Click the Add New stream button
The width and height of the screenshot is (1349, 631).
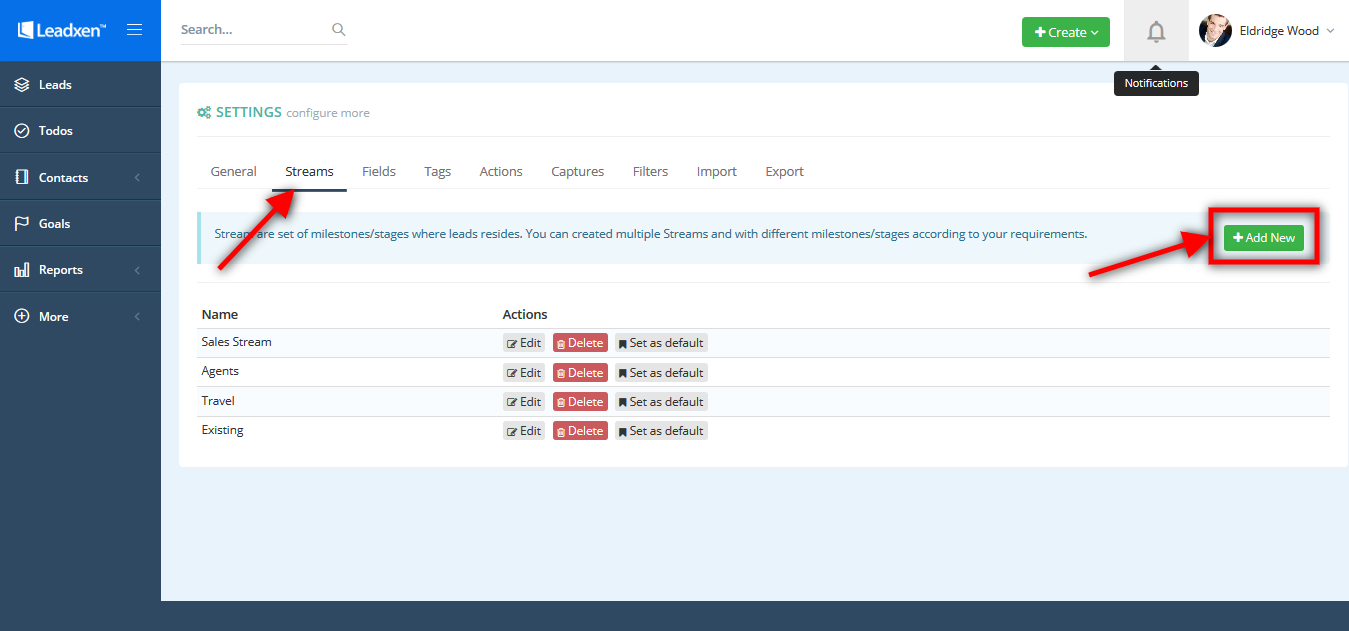click(x=1264, y=237)
